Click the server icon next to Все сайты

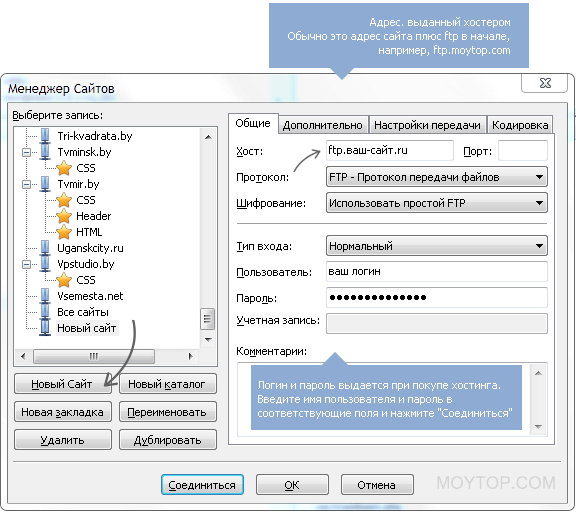click(45, 312)
